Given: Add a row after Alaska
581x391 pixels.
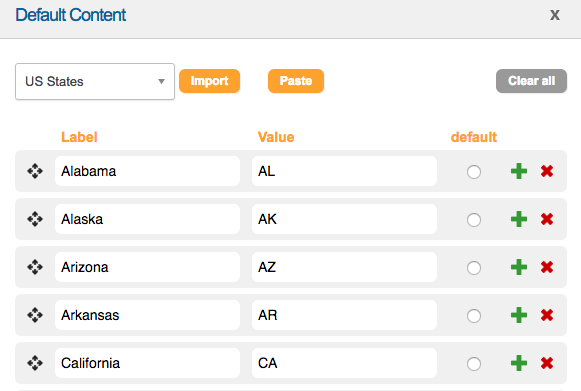Looking at the screenshot, I should tap(519, 219).
